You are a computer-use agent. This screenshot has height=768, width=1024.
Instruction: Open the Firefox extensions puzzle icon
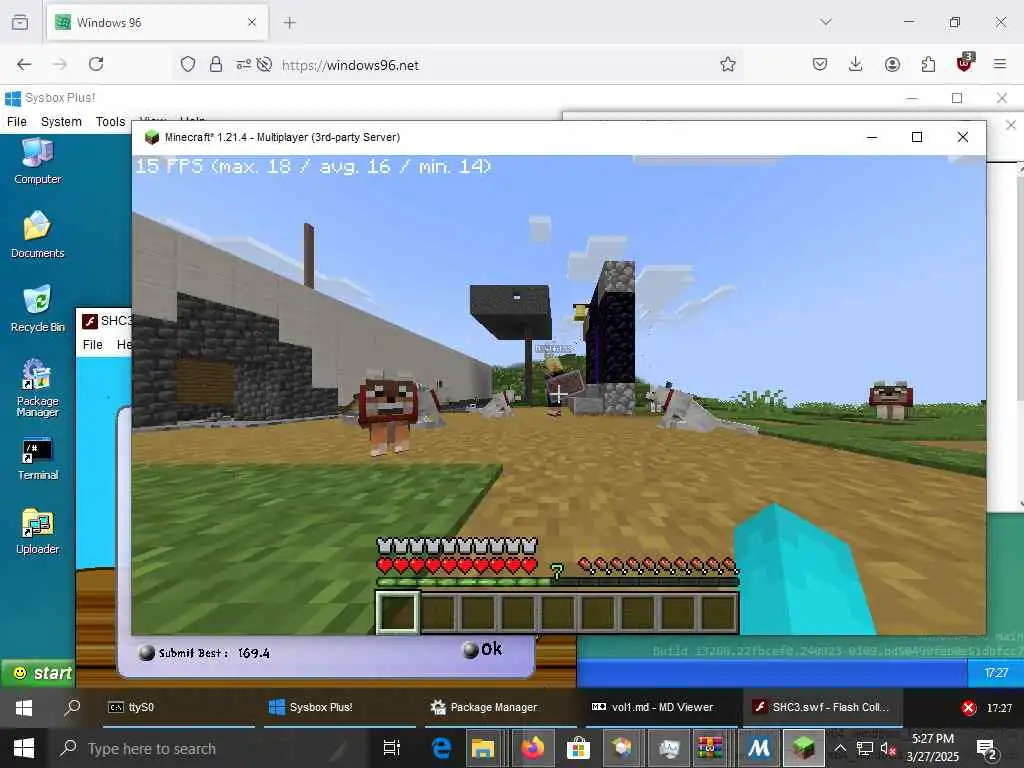point(928,64)
